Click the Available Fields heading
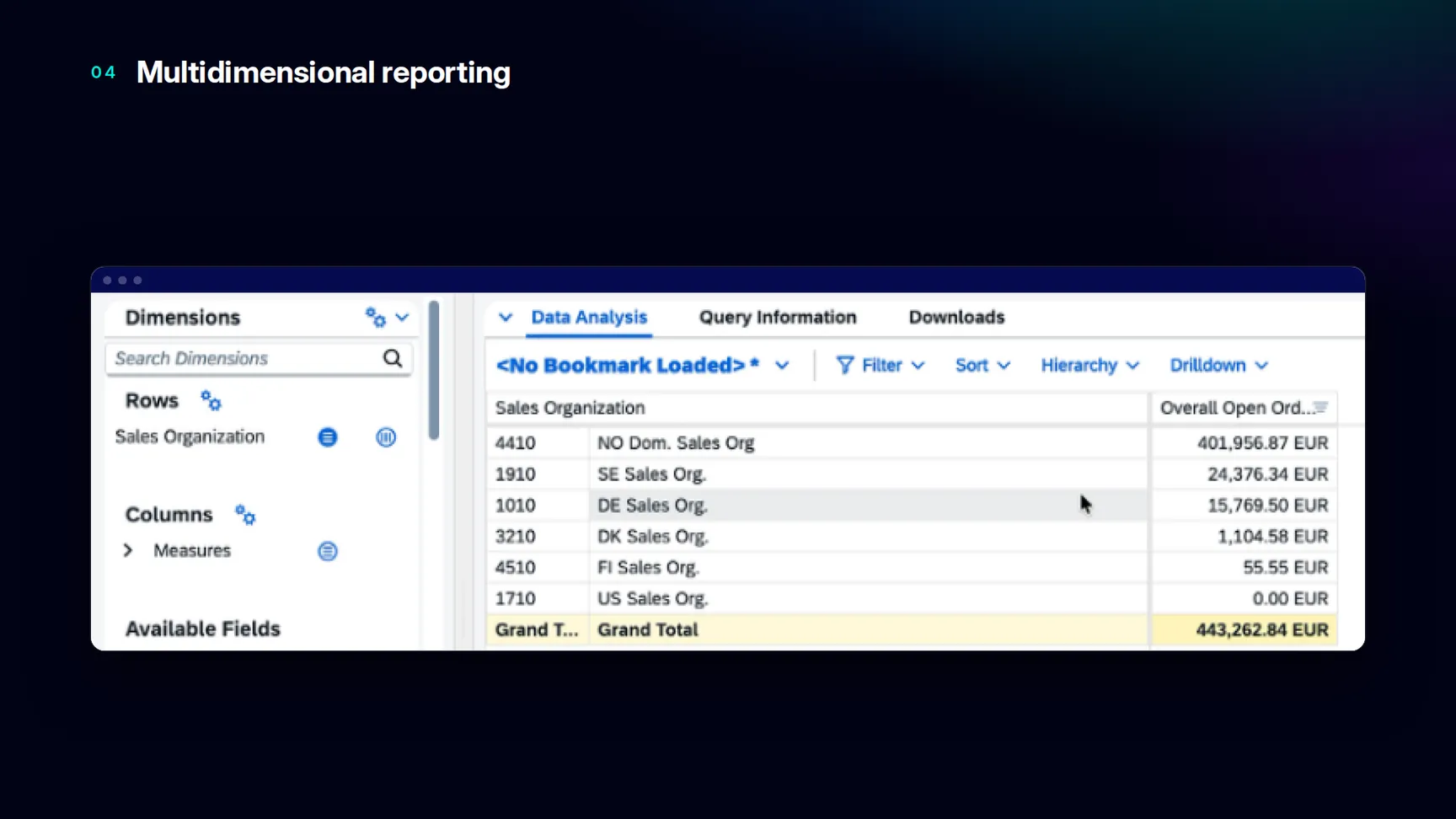This screenshot has height=819, width=1456. click(x=203, y=629)
